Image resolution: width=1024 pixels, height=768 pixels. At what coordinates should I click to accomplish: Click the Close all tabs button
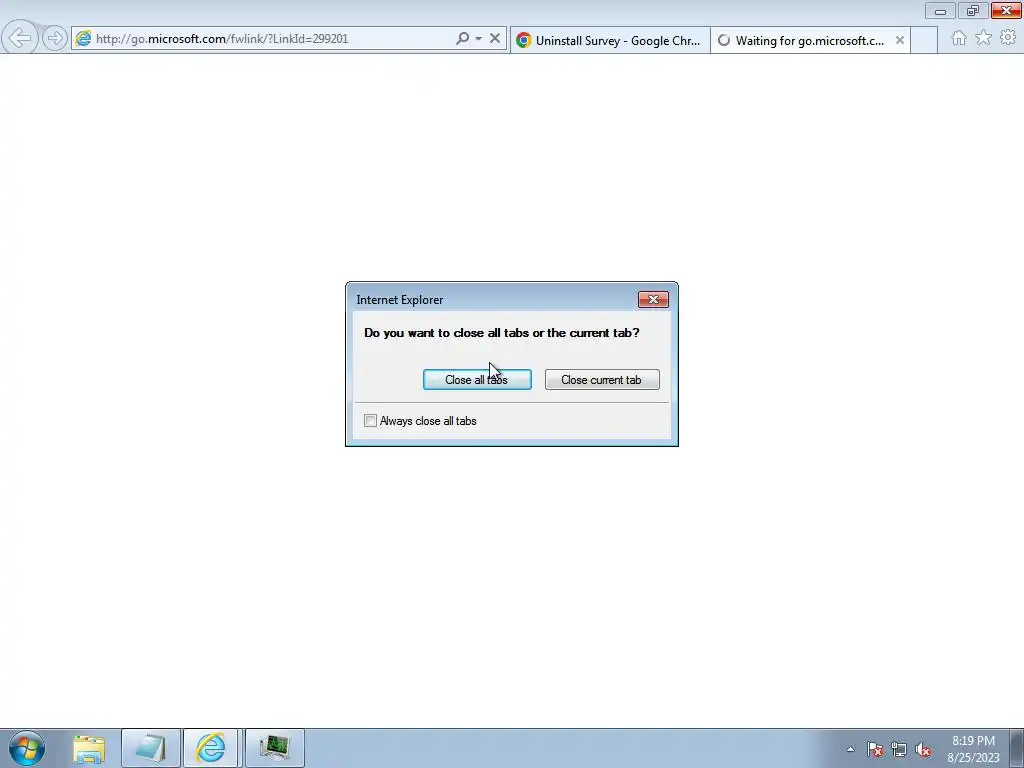[x=477, y=379]
